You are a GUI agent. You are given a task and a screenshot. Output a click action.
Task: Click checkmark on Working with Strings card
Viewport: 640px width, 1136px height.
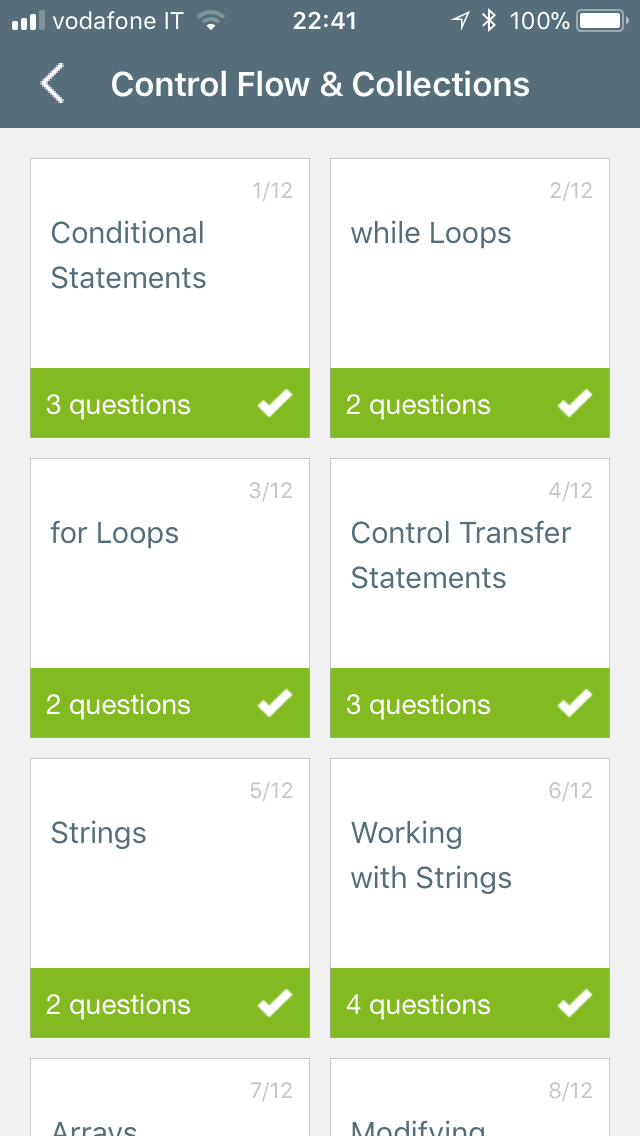tap(575, 1003)
